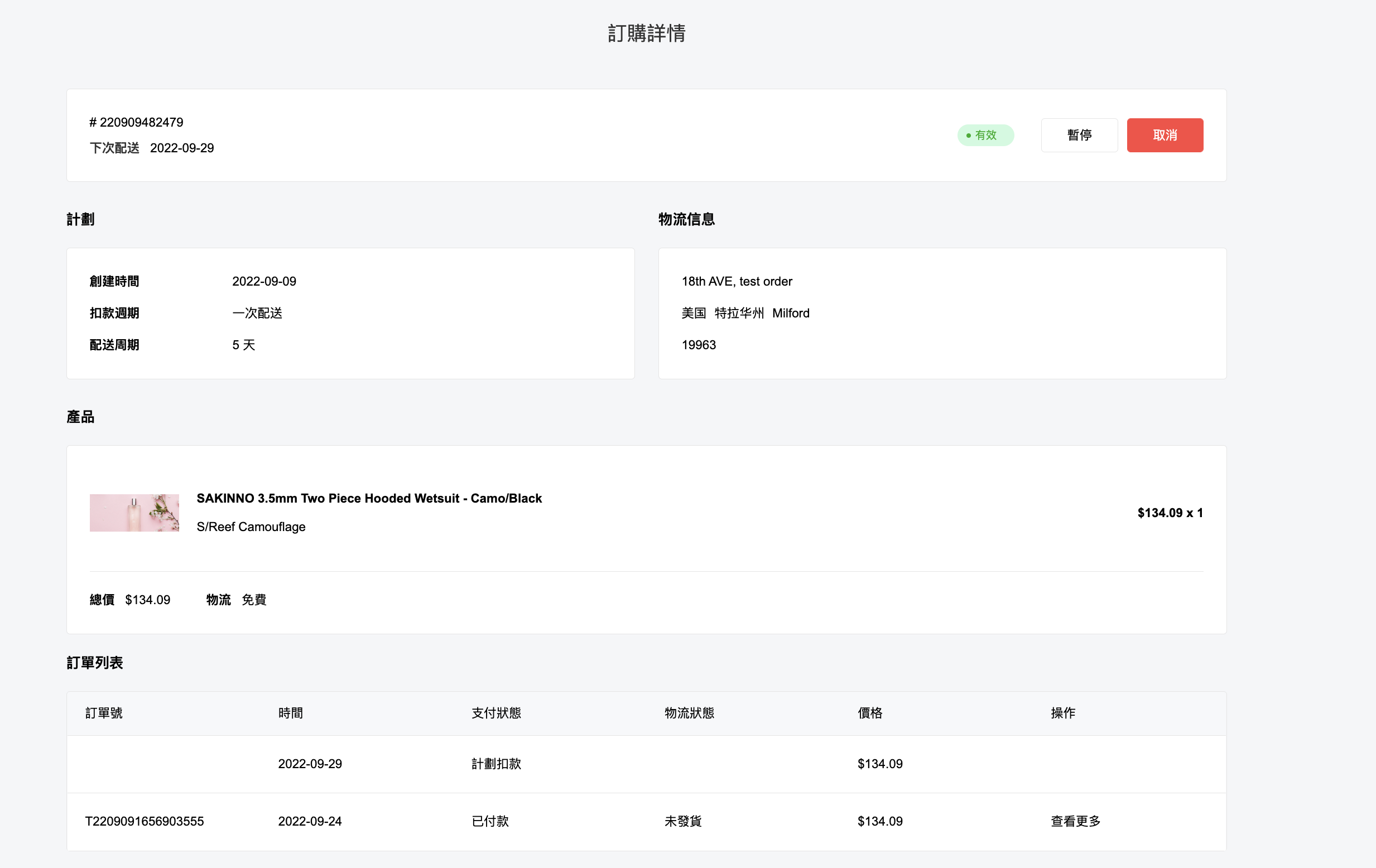Click the 支付狀態 column header
The image size is (1376, 868).
pos(495,713)
